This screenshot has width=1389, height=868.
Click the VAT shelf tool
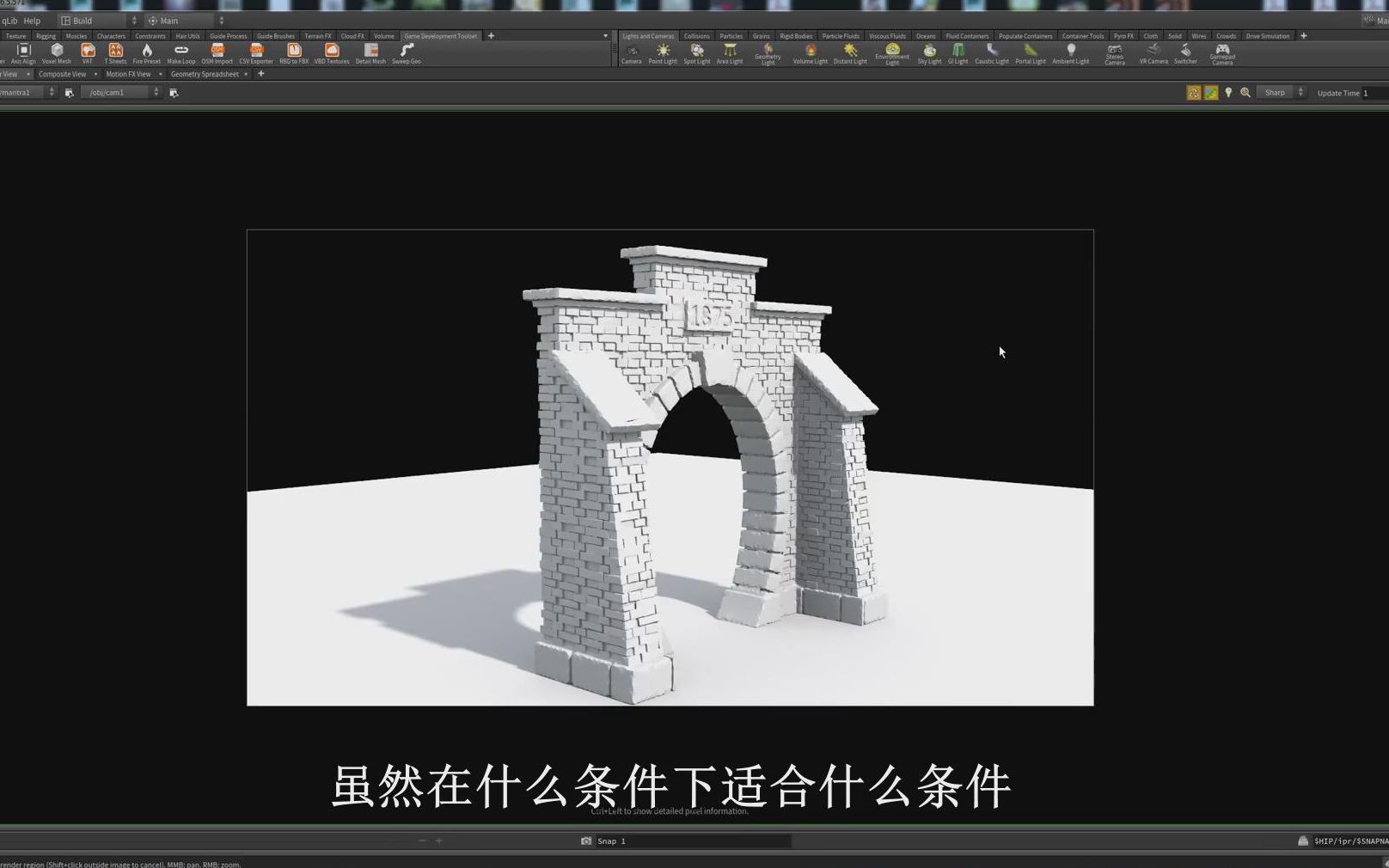(88, 54)
